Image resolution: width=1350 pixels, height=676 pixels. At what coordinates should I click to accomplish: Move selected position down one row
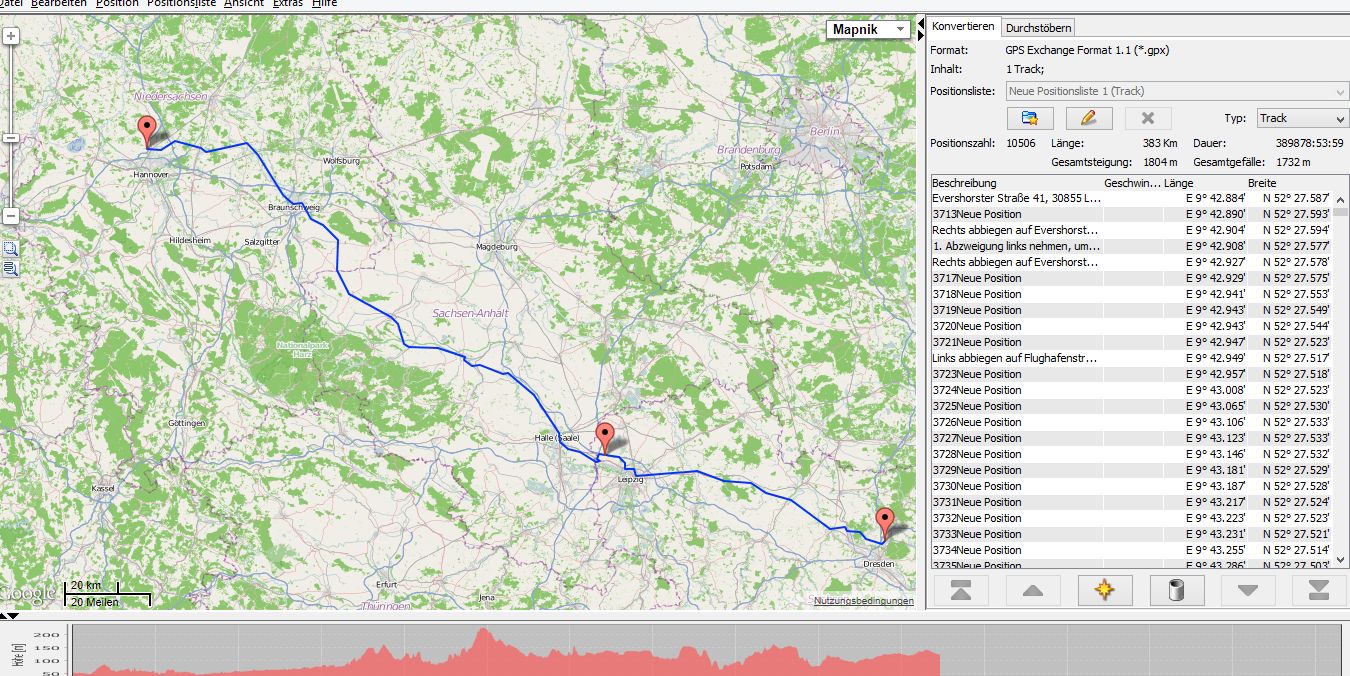pyautogui.click(x=1247, y=590)
